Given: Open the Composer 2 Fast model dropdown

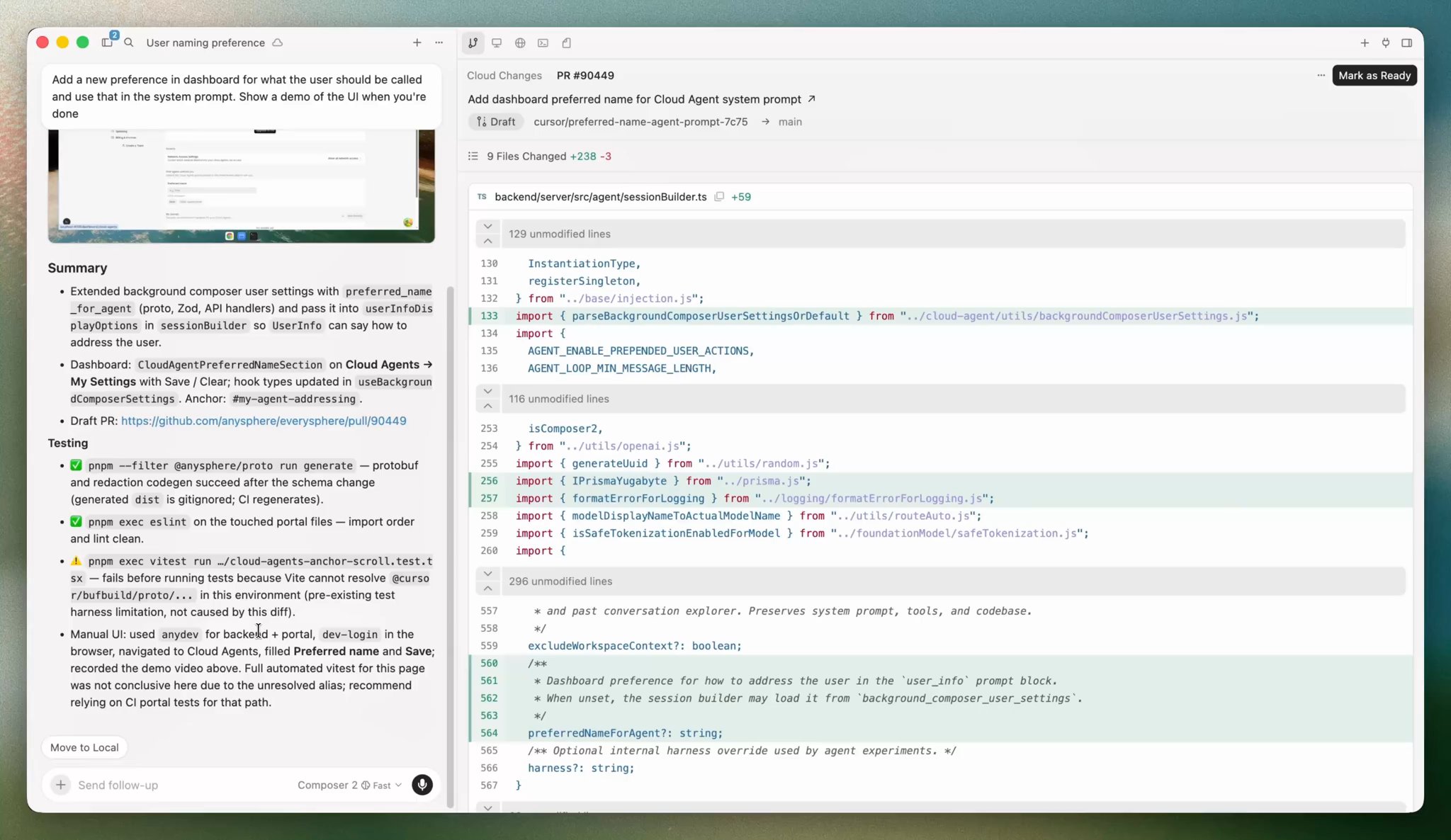Looking at the screenshot, I should click(349, 785).
